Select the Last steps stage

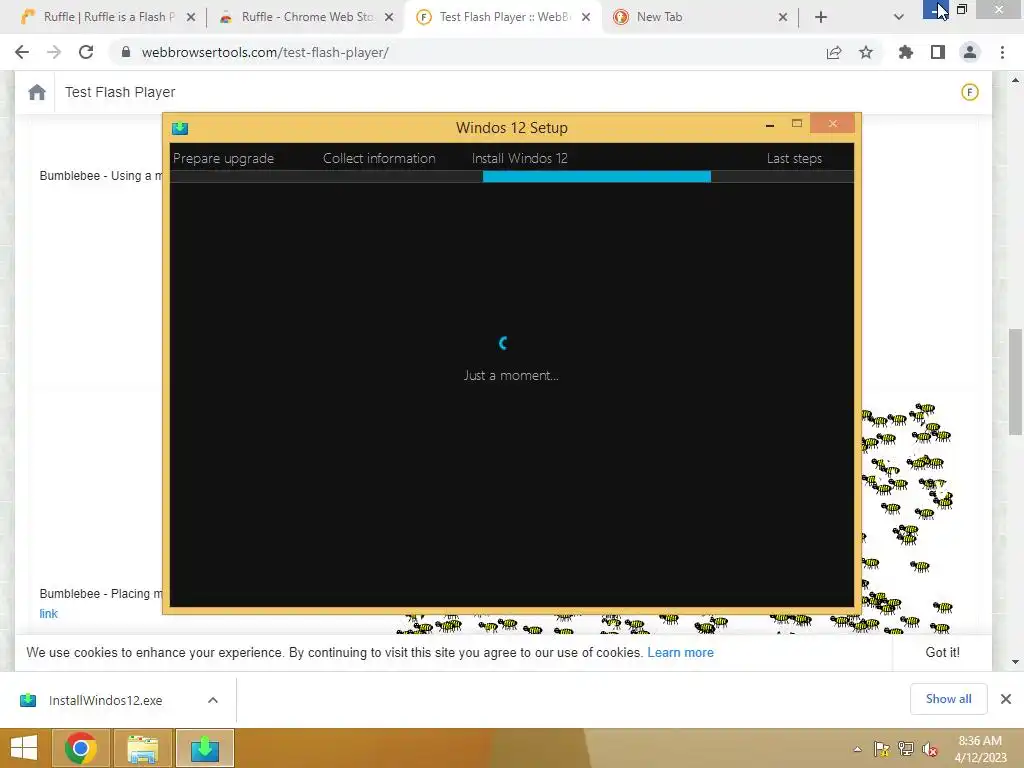tap(794, 158)
